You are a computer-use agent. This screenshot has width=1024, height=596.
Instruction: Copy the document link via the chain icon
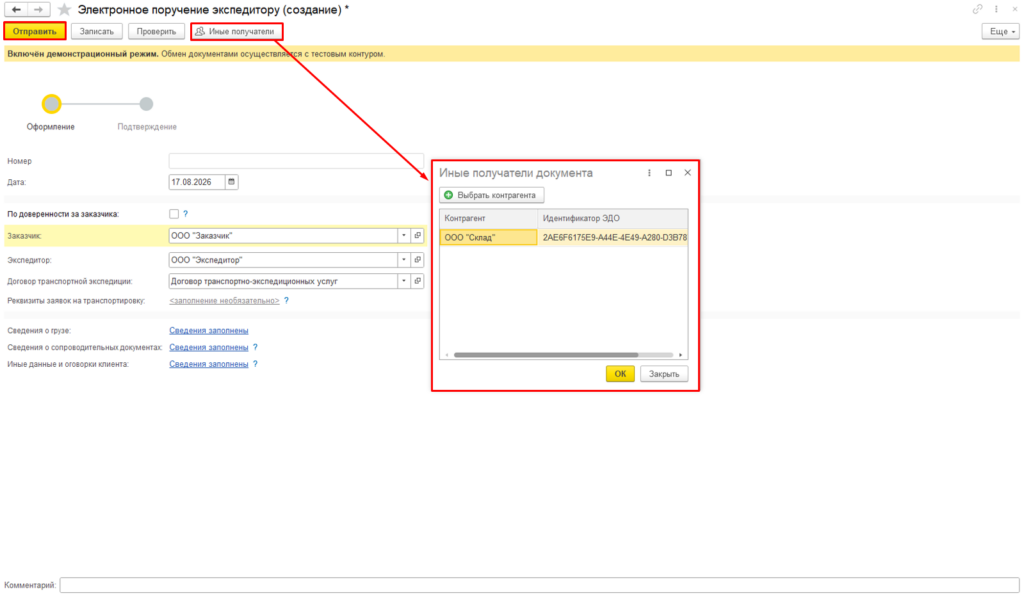coord(977,9)
